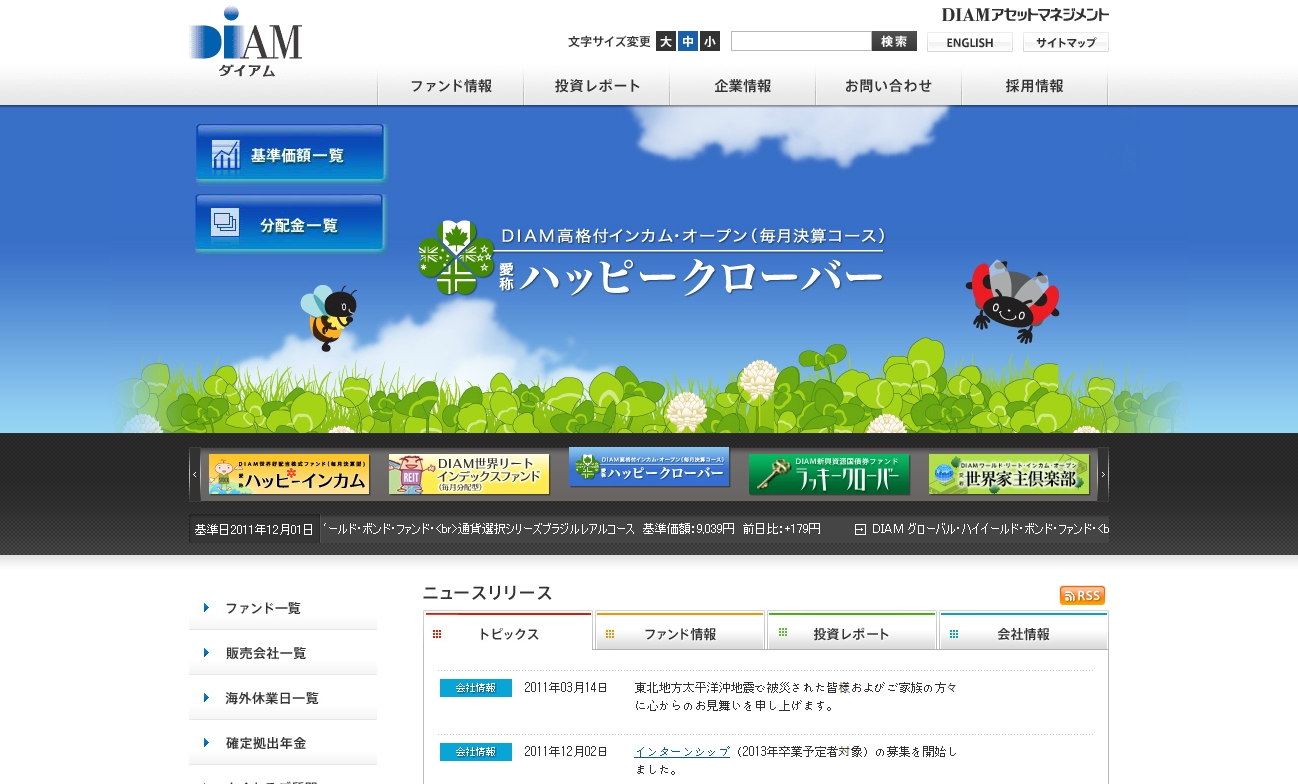Set text size to medium (中)
The image size is (1298, 784).
click(x=688, y=41)
